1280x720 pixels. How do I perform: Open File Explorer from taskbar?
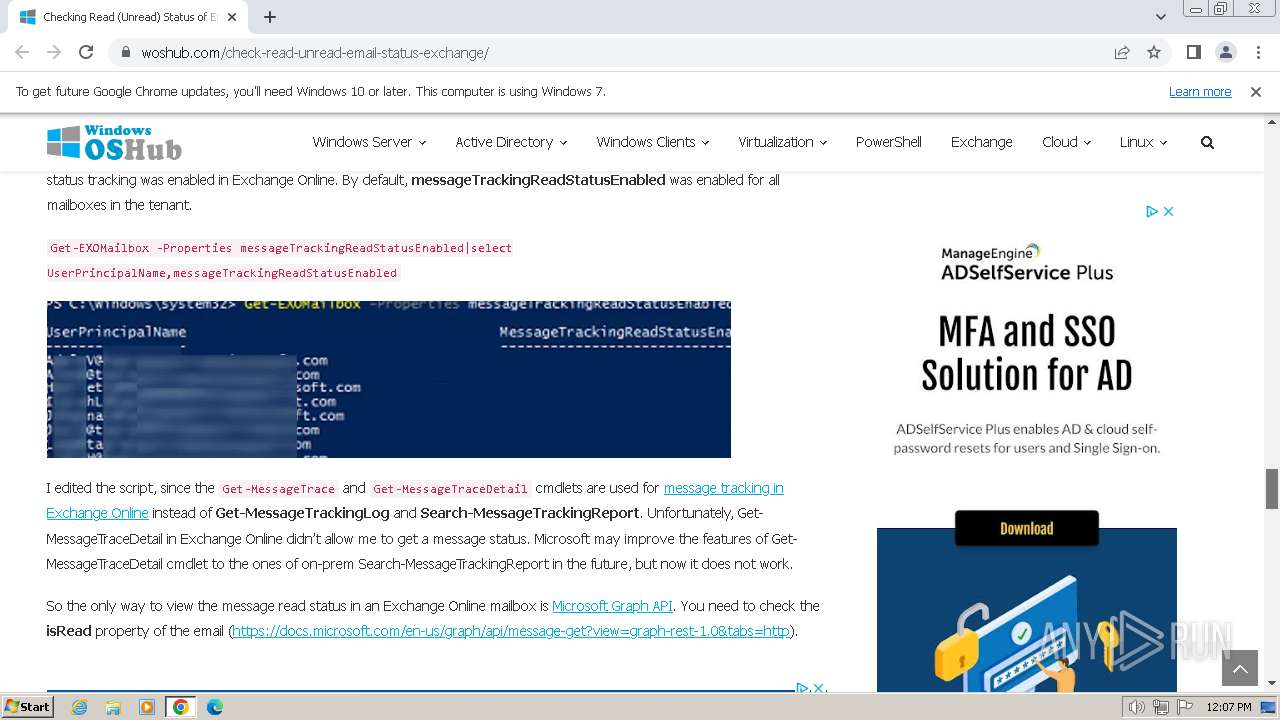113,707
